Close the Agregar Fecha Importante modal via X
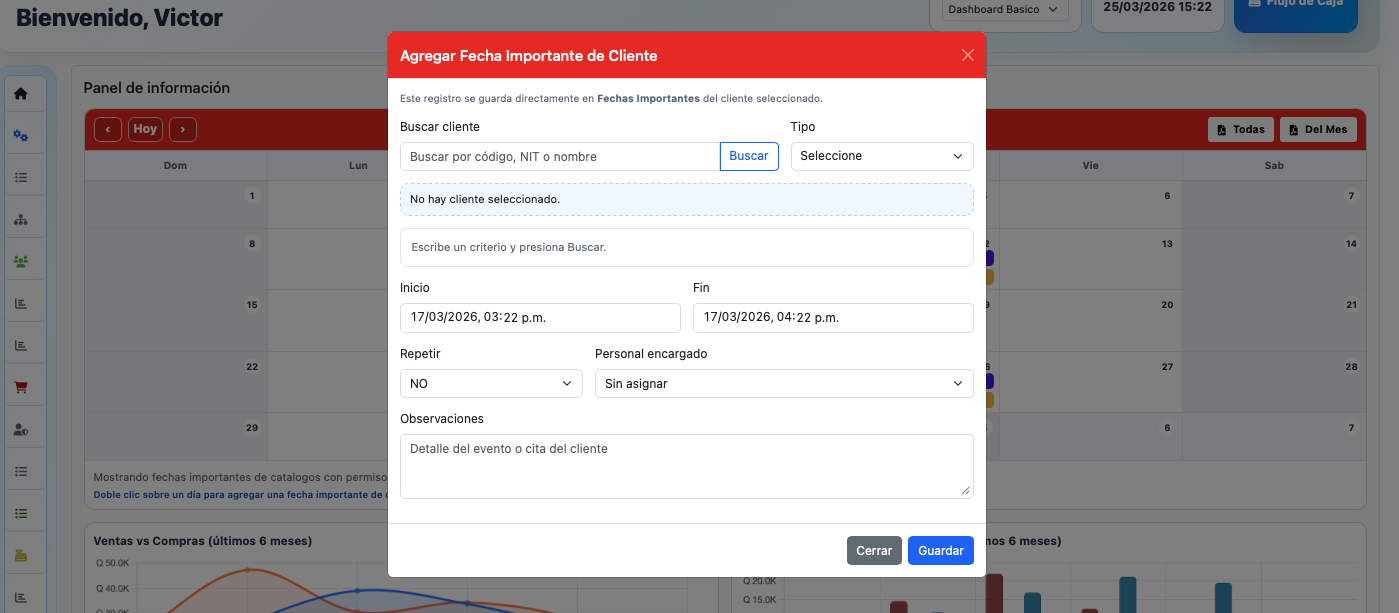The image size is (1399, 613). point(967,55)
